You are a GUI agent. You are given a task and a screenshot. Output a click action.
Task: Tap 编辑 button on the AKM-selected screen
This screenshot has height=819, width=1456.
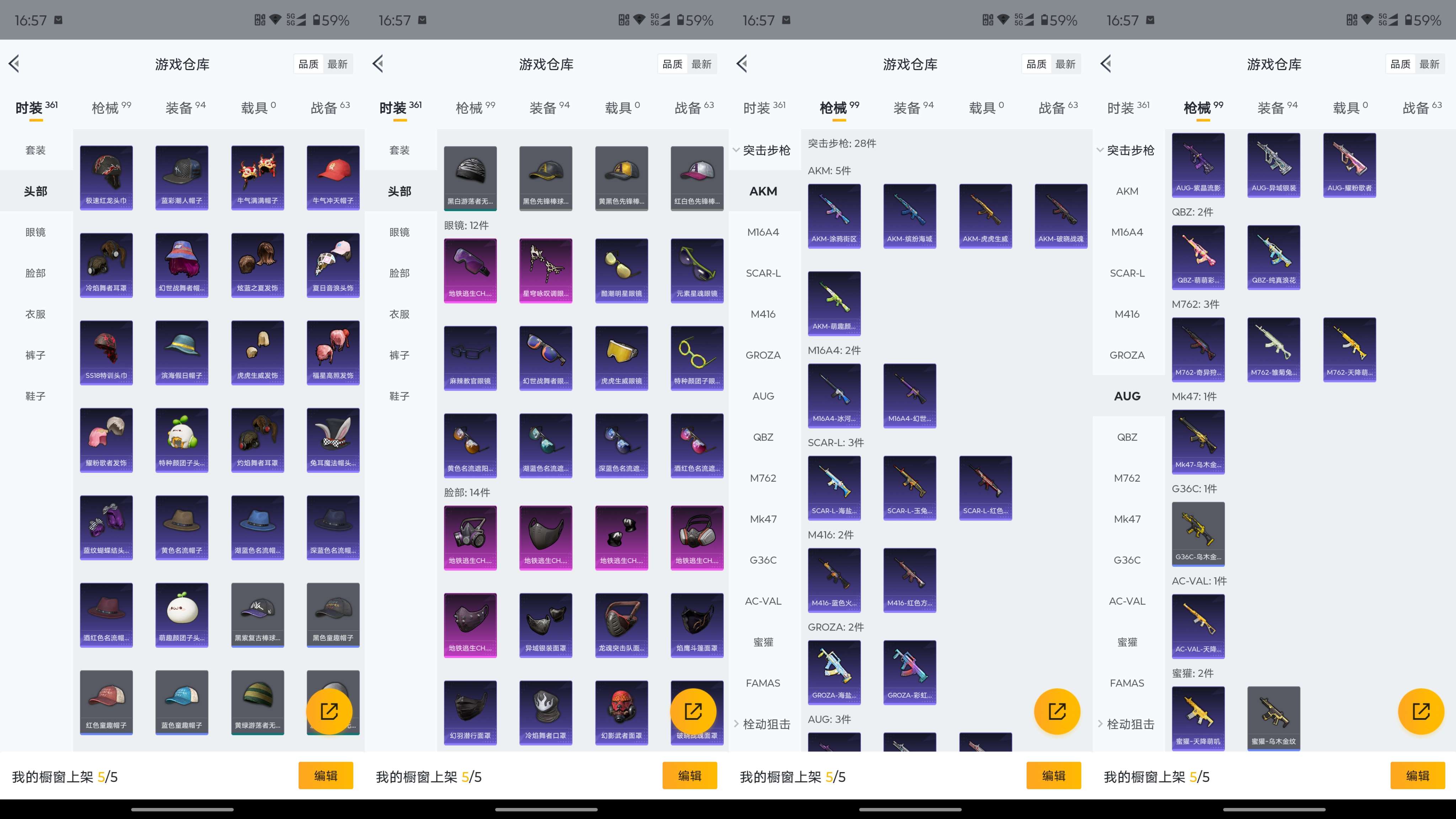pos(1054,776)
